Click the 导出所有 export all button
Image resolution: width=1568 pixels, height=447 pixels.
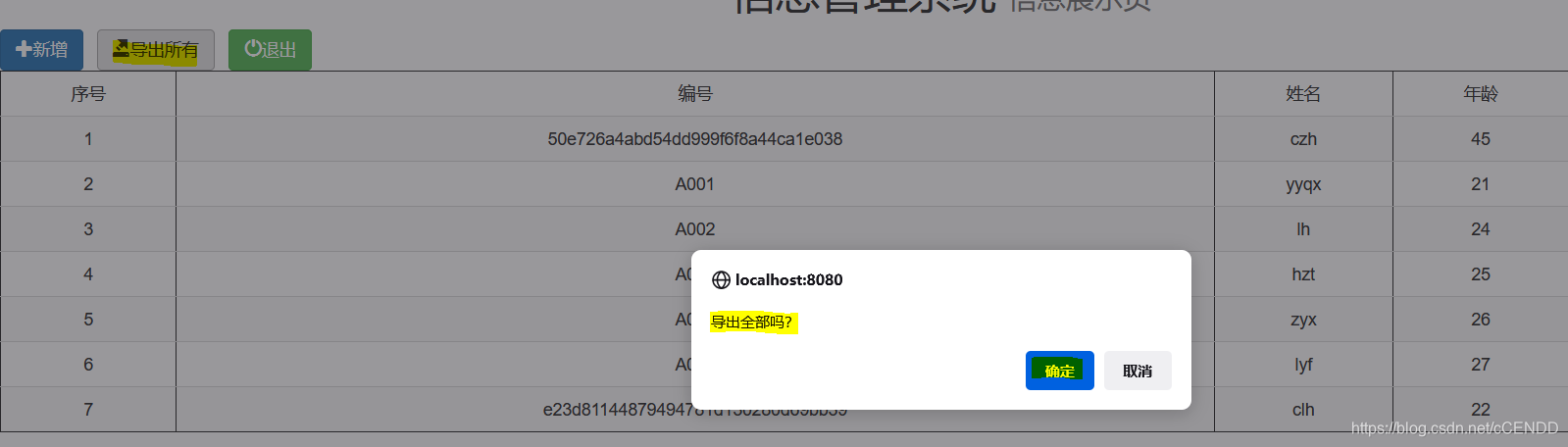pos(156,50)
